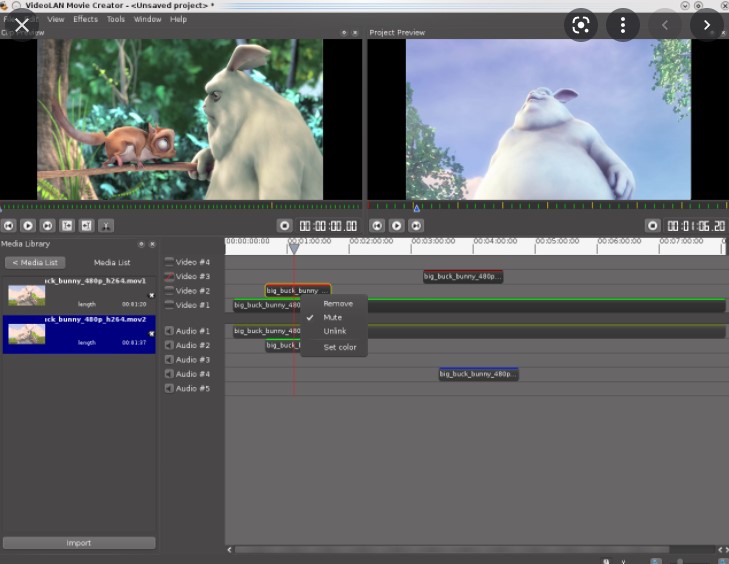Play the project in Project Preview
Image resolution: width=729 pixels, height=564 pixels.
(397, 226)
